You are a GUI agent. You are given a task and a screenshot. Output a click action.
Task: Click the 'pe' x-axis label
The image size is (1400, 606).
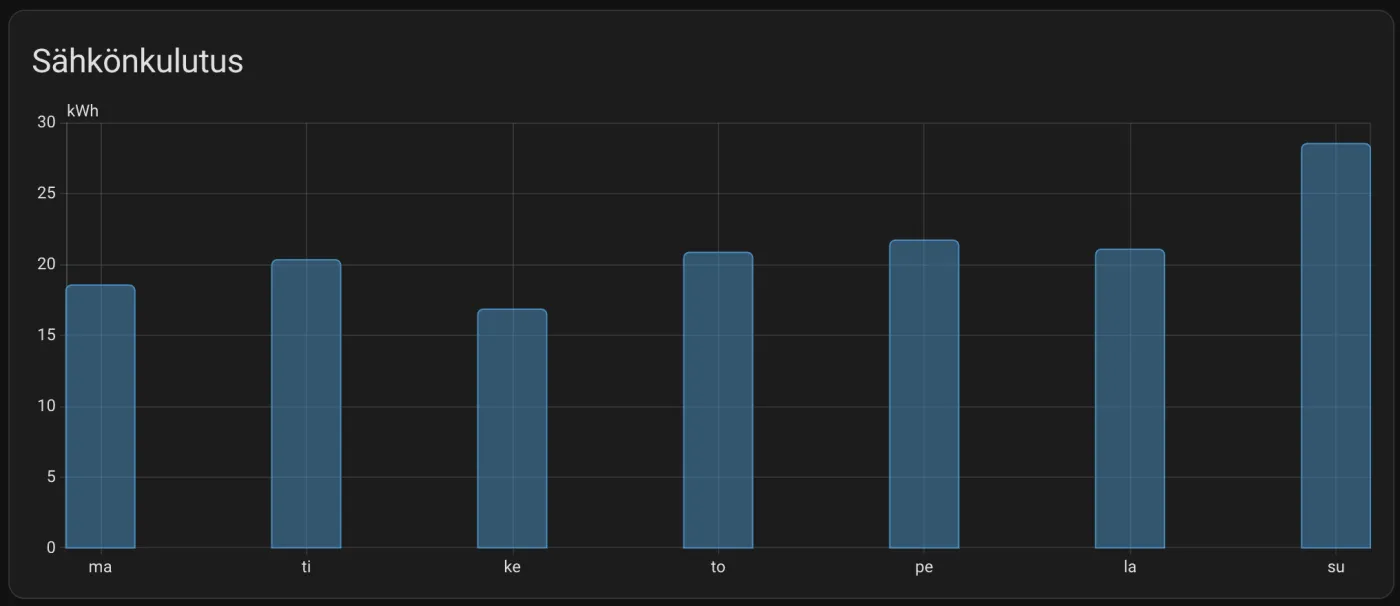(924, 567)
